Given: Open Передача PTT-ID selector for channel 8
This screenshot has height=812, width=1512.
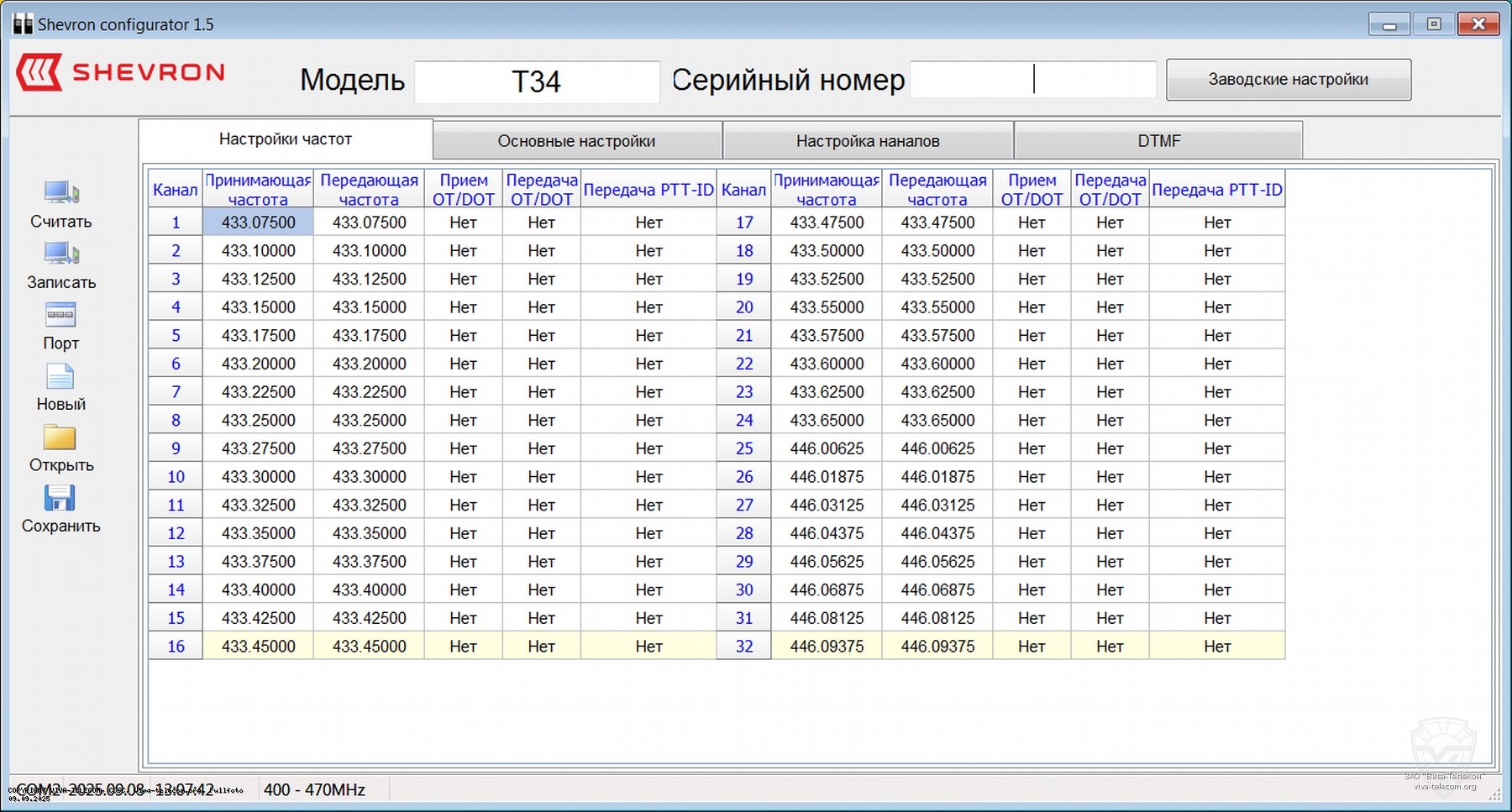Looking at the screenshot, I should coord(648,419).
